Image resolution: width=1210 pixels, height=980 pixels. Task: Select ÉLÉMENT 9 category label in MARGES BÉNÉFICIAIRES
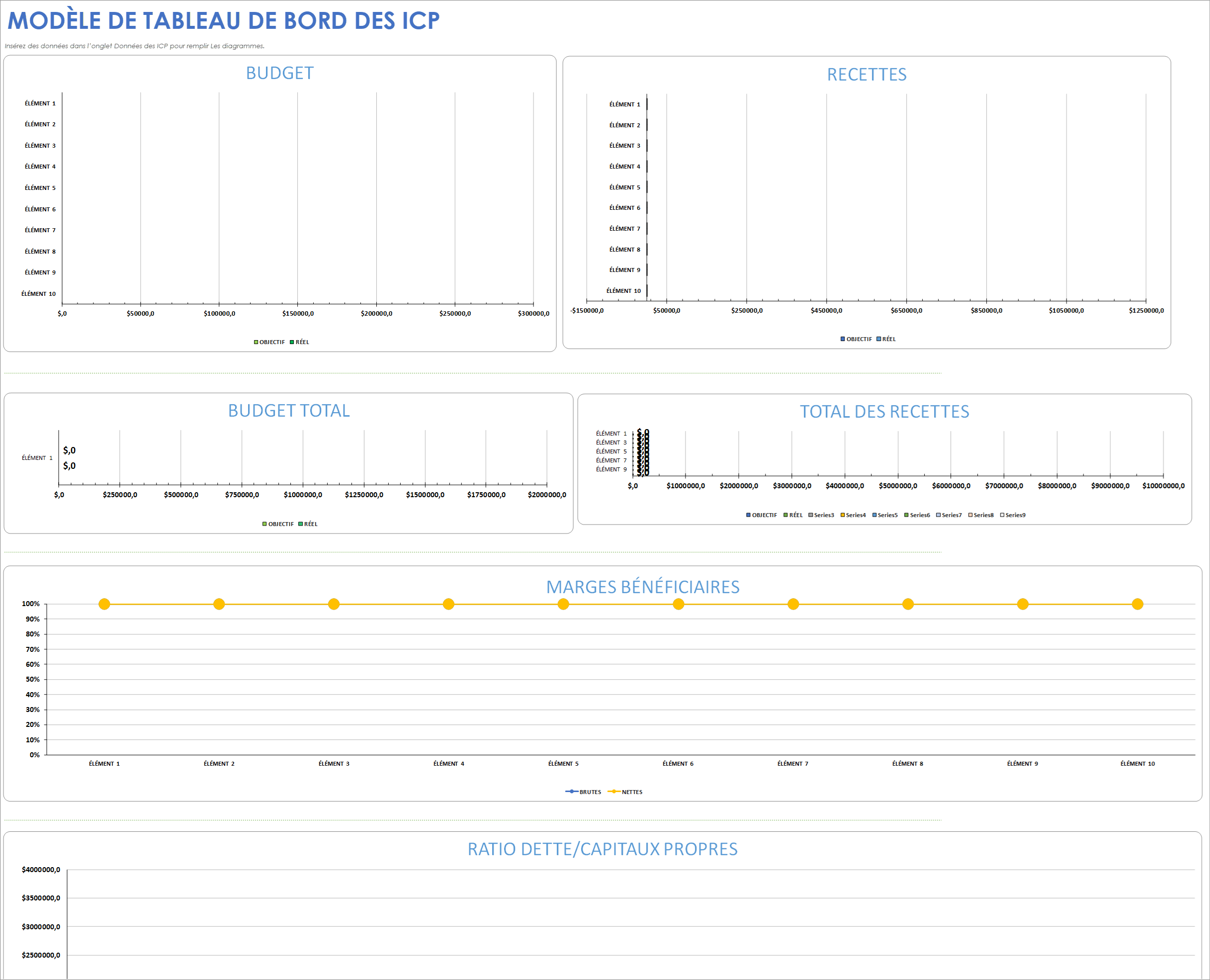(1023, 764)
